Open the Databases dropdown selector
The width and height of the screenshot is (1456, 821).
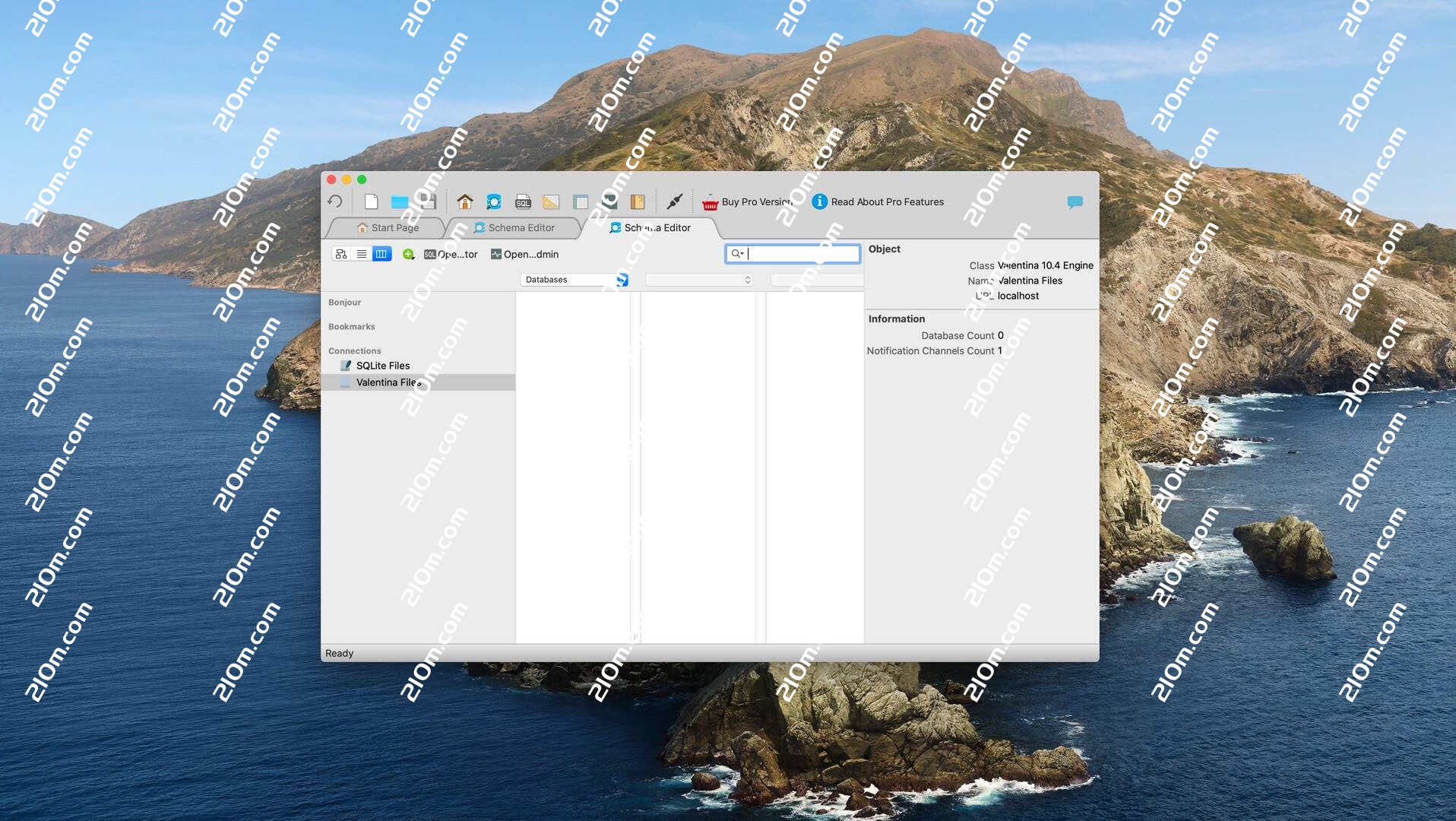[574, 280]
